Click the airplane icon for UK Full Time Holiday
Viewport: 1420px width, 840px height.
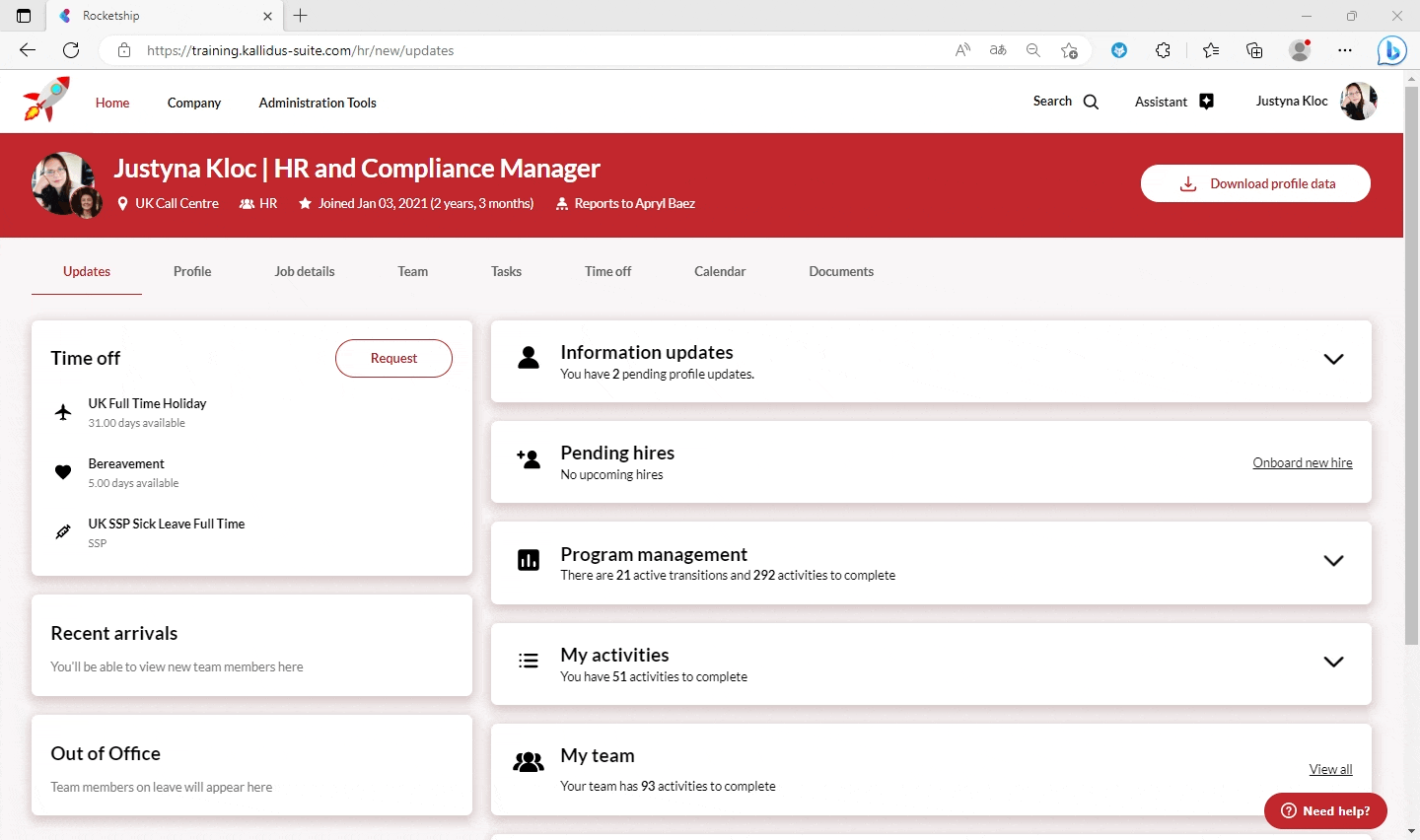[x=63, y=412]
